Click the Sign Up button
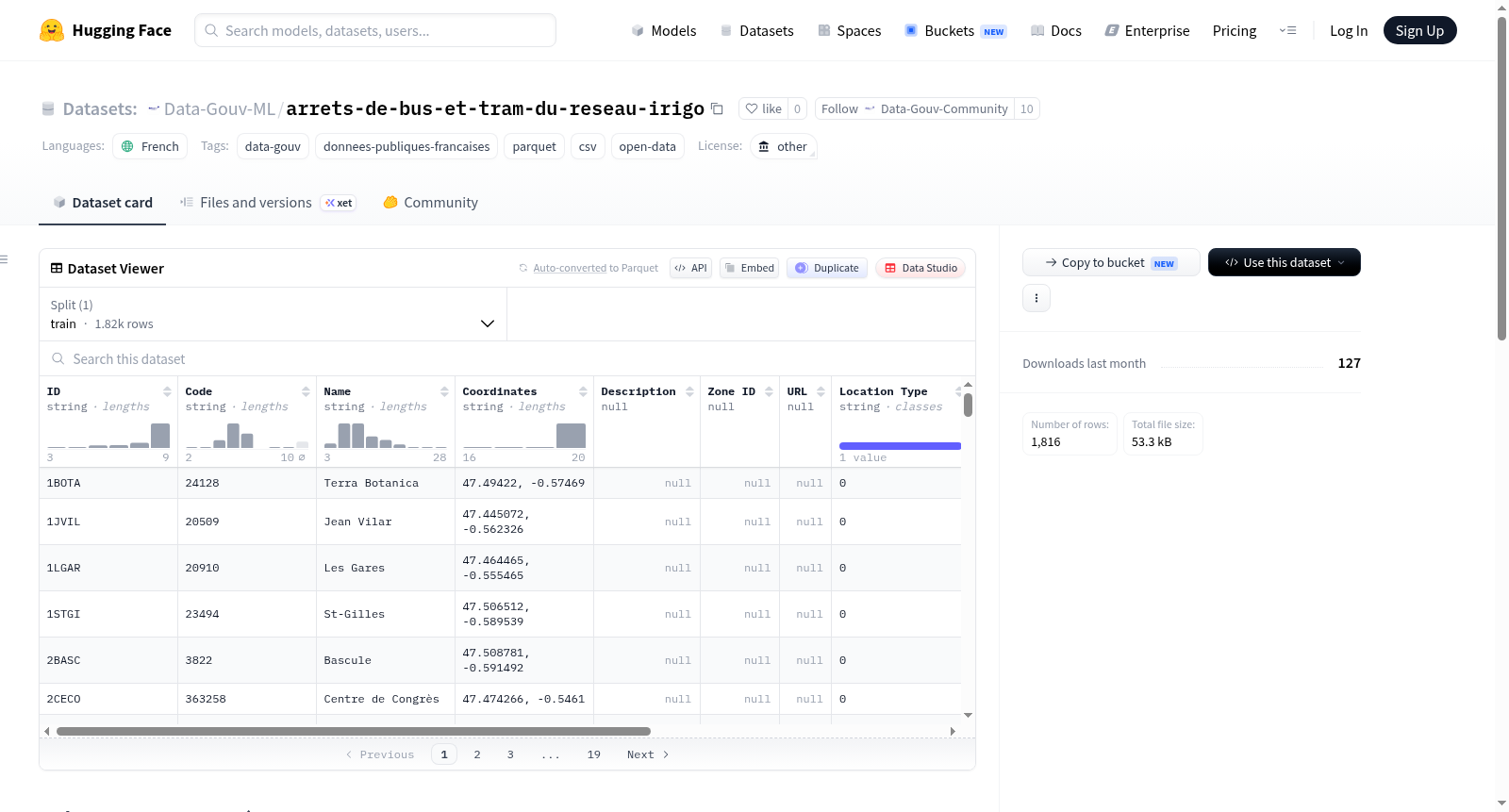 pyautogui.click(x=1419, y=30)
